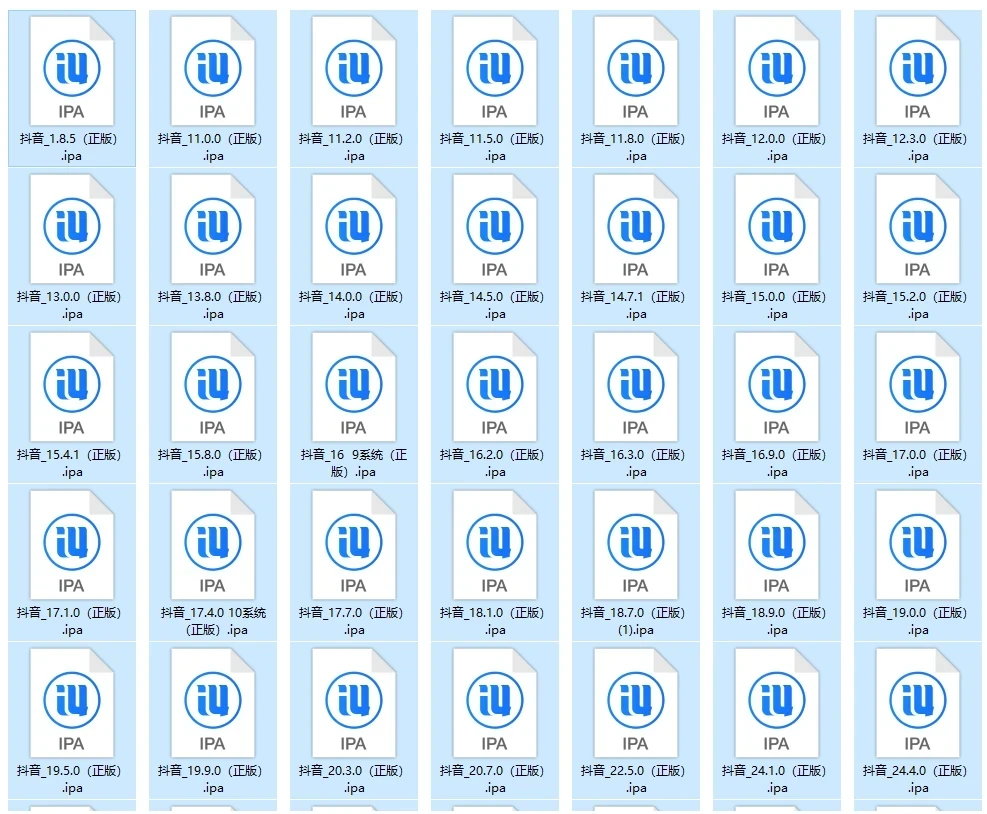
Task: Select the 抖音_11.5.0 IPA file icon
Action: [495, 71]
